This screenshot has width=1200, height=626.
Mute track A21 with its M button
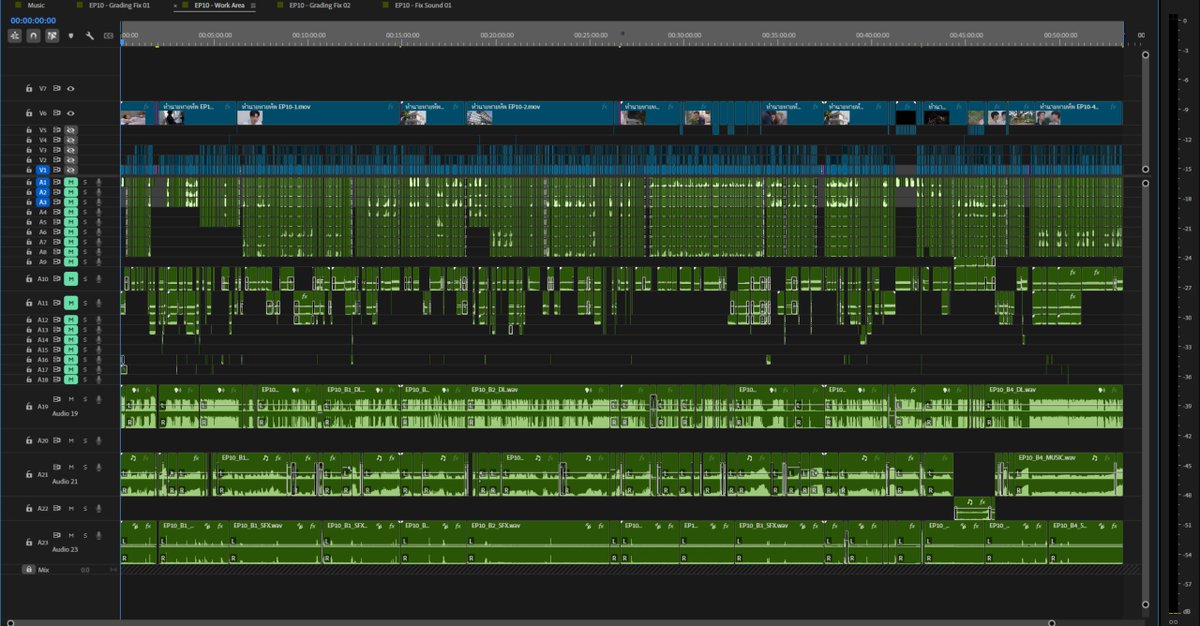pos(71,467)
